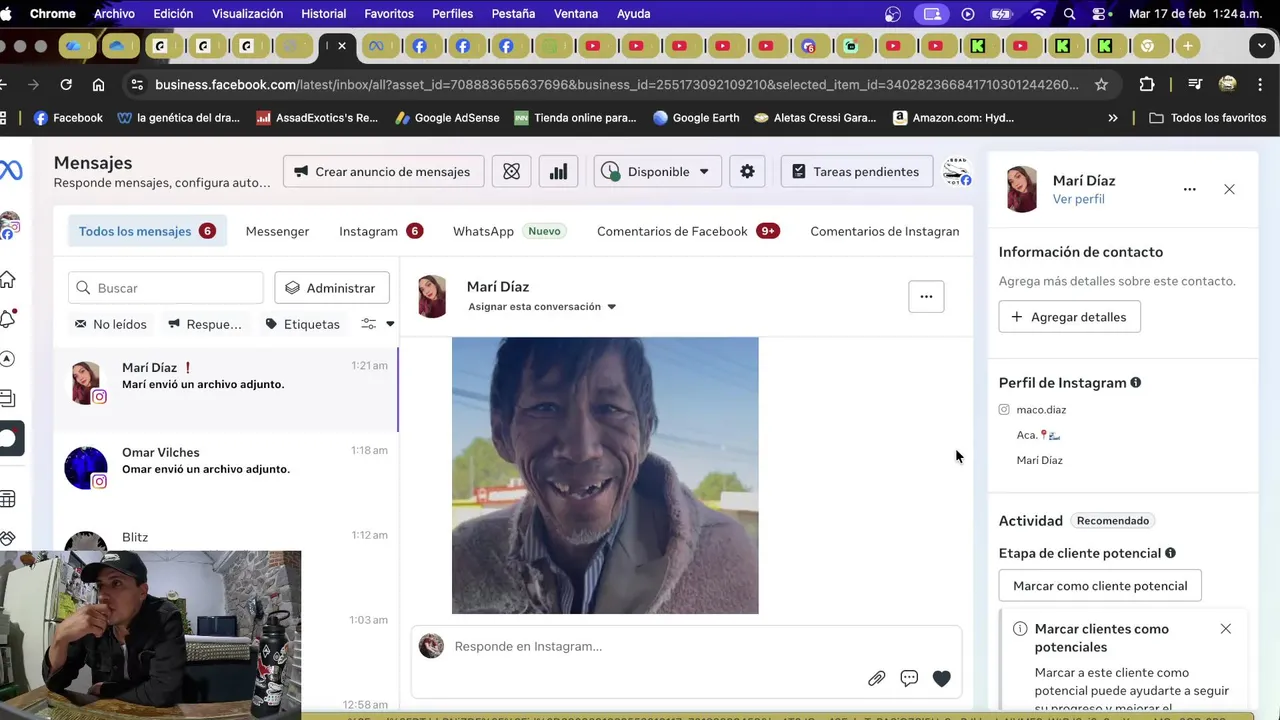Reload the page in Chrome
Viewport: 1280px width, 720px height.
(66, 85)
